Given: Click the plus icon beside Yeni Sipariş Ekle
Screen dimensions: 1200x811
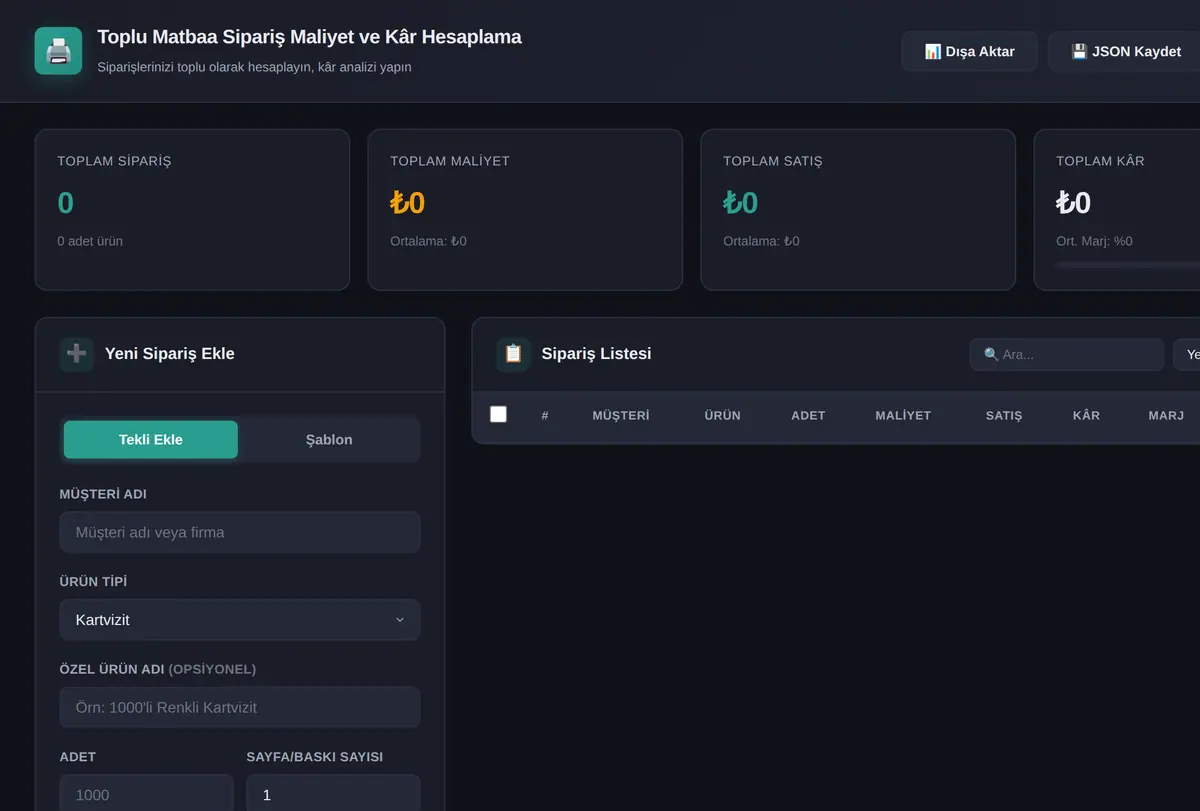Looking at the screenshot, I should tap(76, 354).
